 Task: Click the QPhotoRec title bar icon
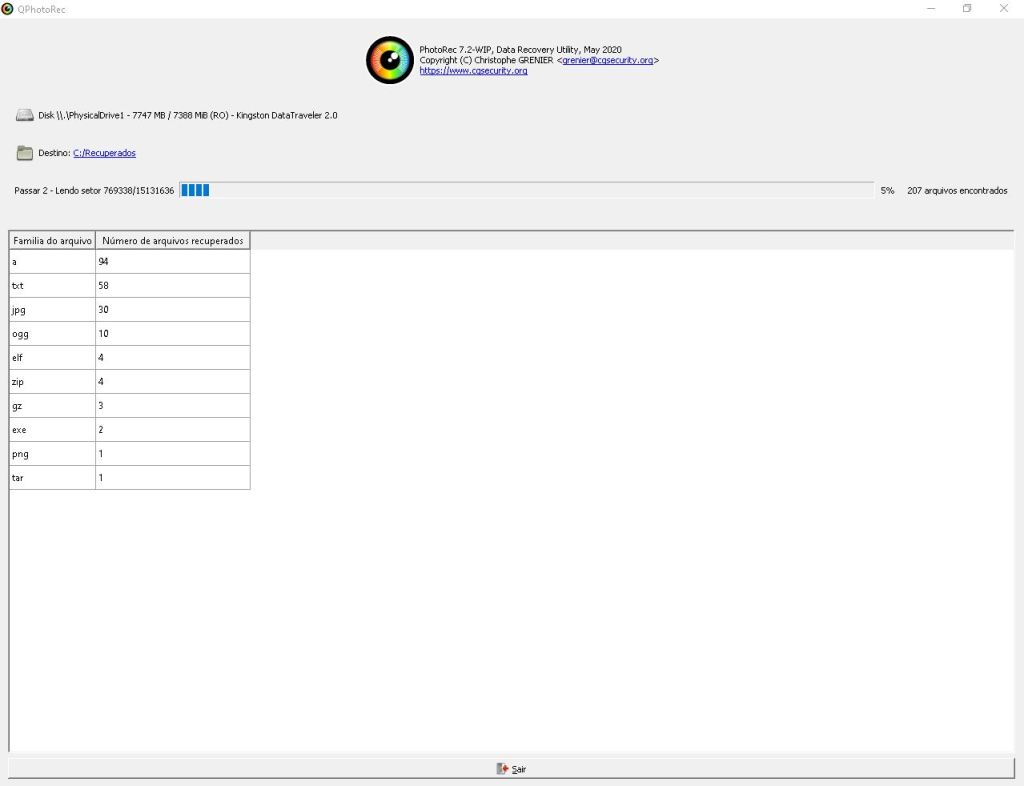pos(9,9)
